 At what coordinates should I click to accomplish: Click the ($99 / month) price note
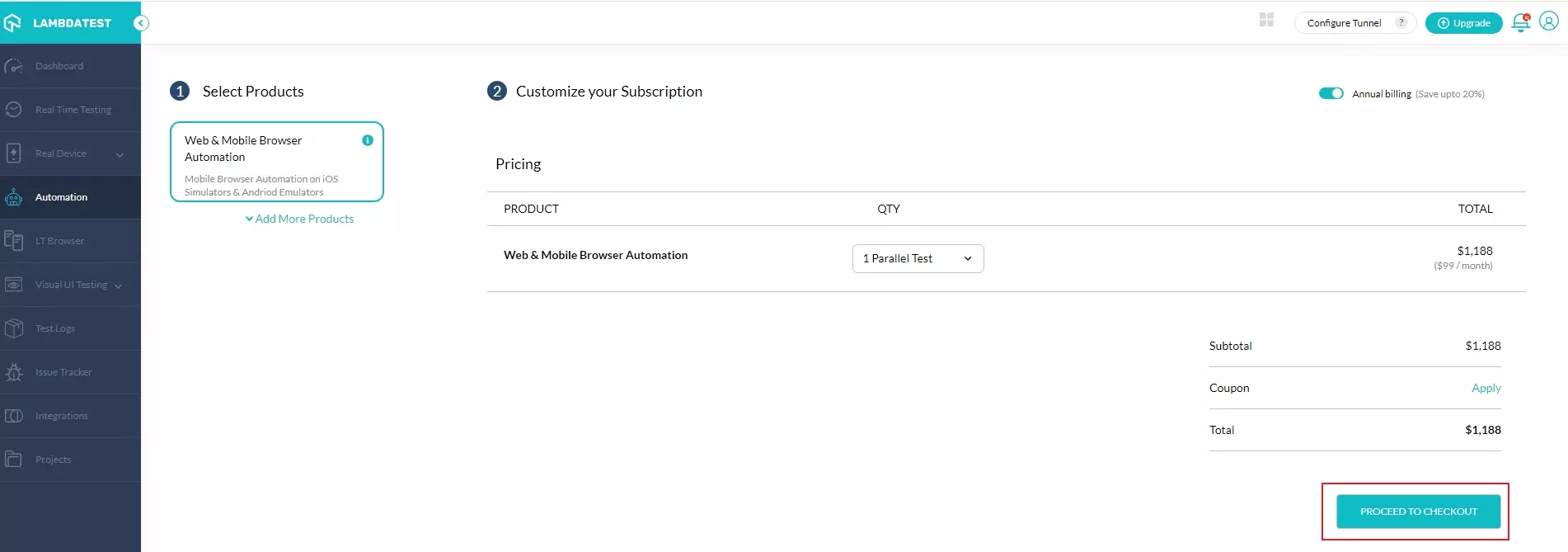1462,266
